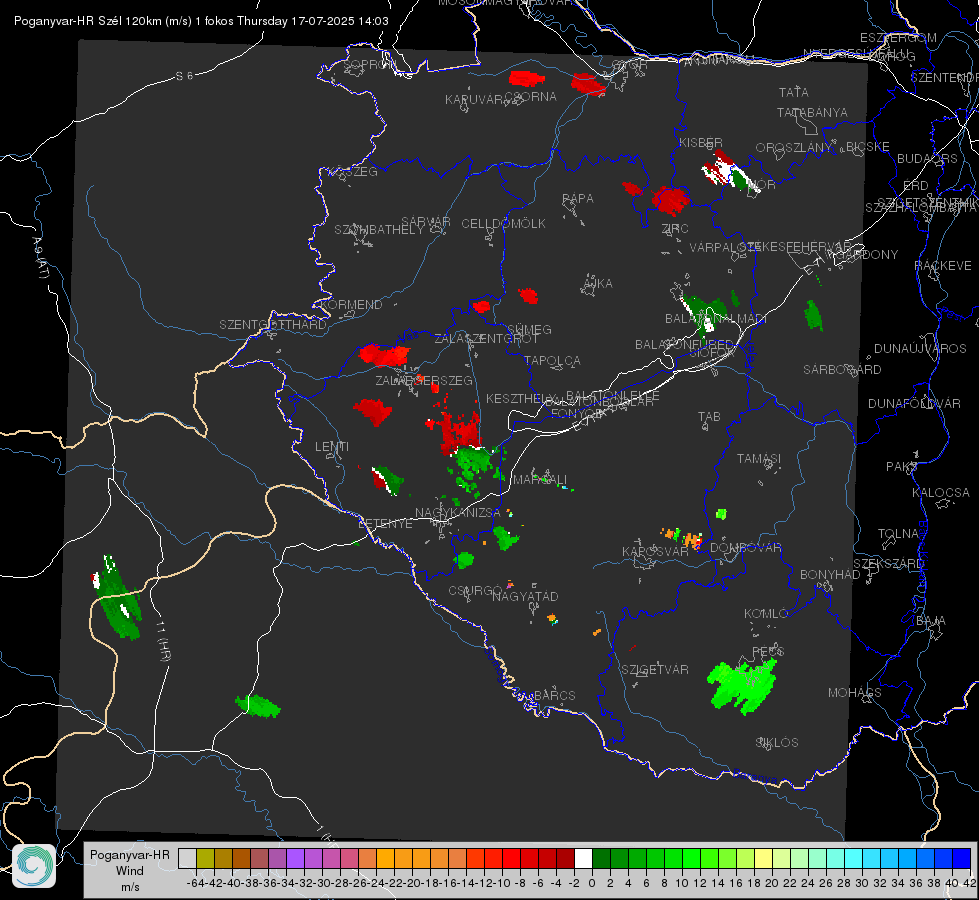Click the radar title 'Poganyvar-HR Szél 120km' text
Viewport: 979px width, 900px height.
tap(87, 21)
